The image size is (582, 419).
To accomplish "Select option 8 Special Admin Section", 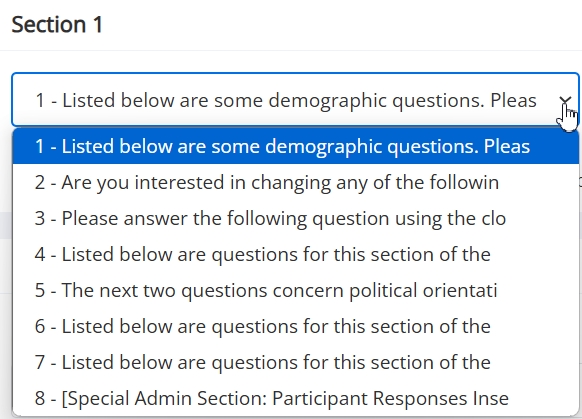I will [x=295, y=398].
